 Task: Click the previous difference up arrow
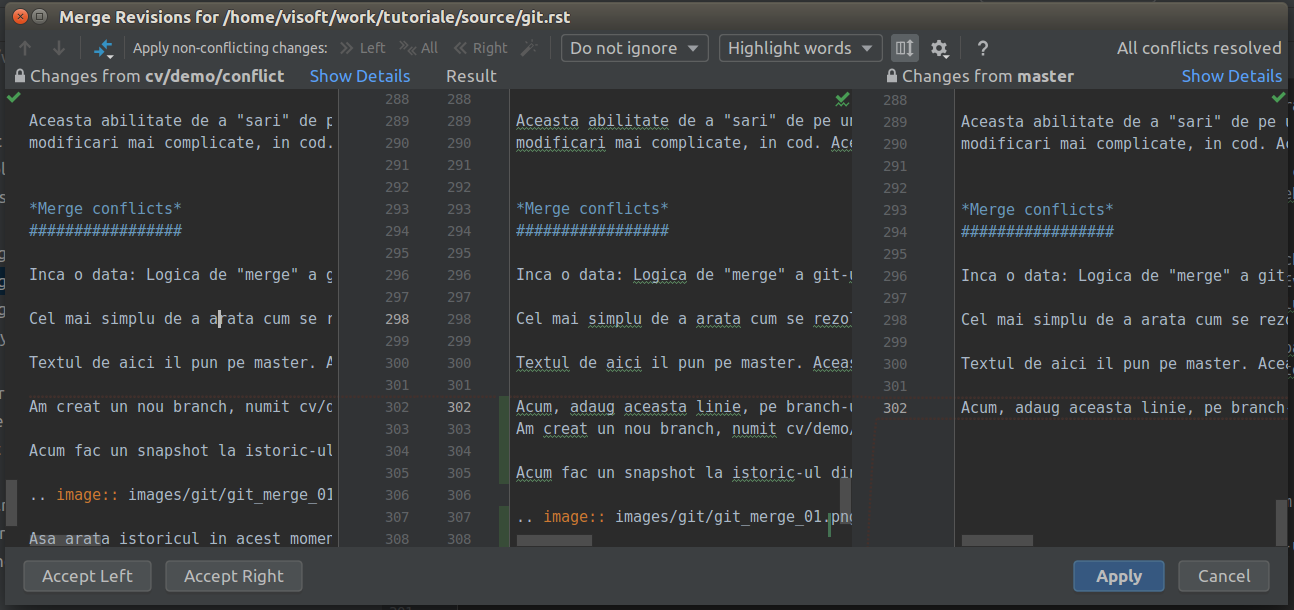pyautogui.click(x=26, y=48)
